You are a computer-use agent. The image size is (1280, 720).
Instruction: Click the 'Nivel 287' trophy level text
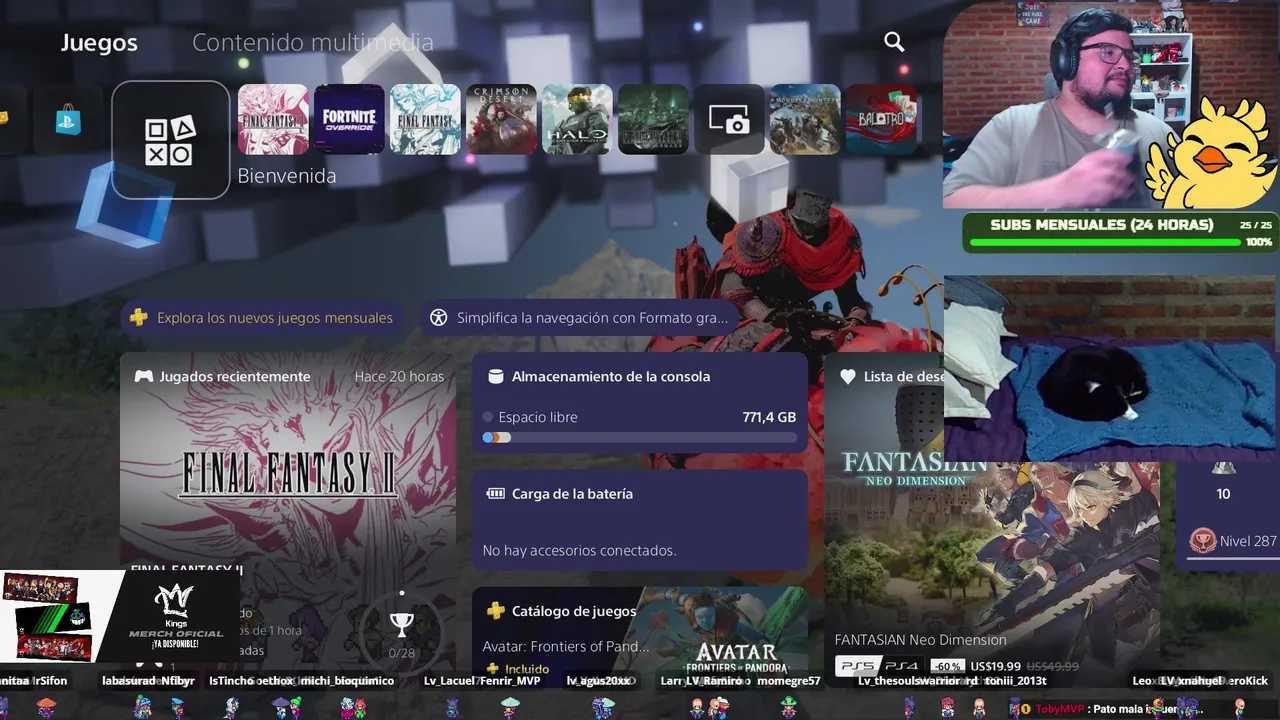pos(1248,541)
